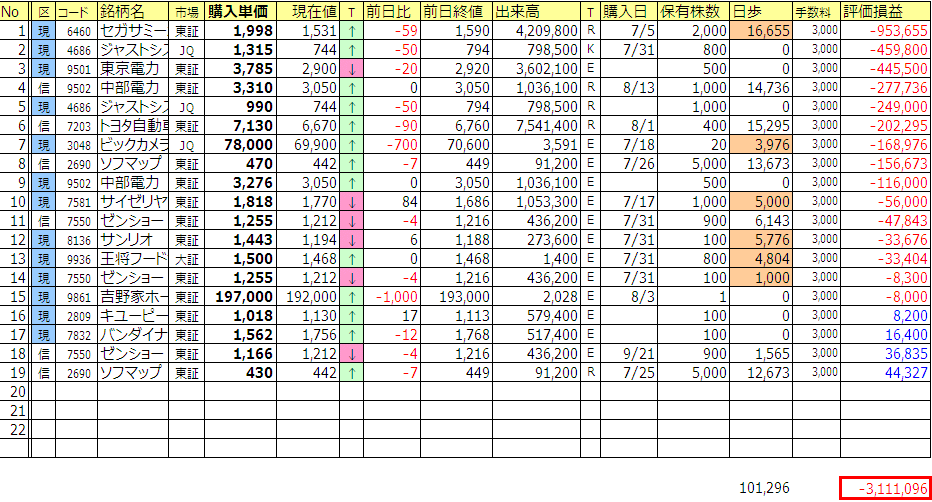Click the blue 現 marker in row 1
932x502 pixels.
coord(42,31)
